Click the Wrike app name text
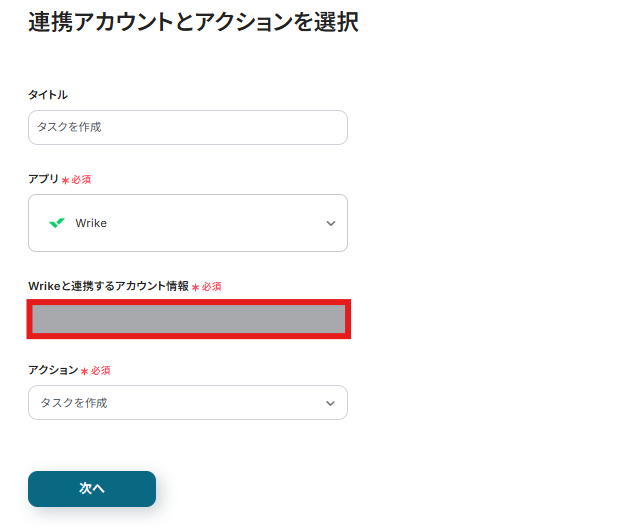The width and height of the screenshot is (624, 526). (x=91, y=223)
